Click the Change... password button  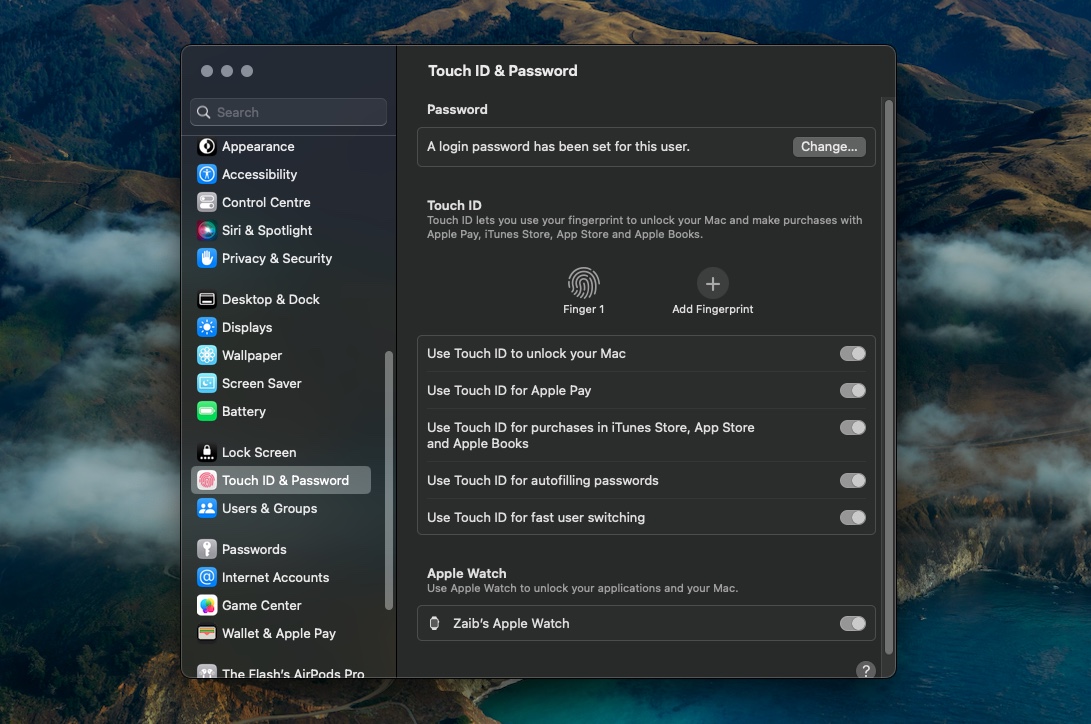(829, 146)
